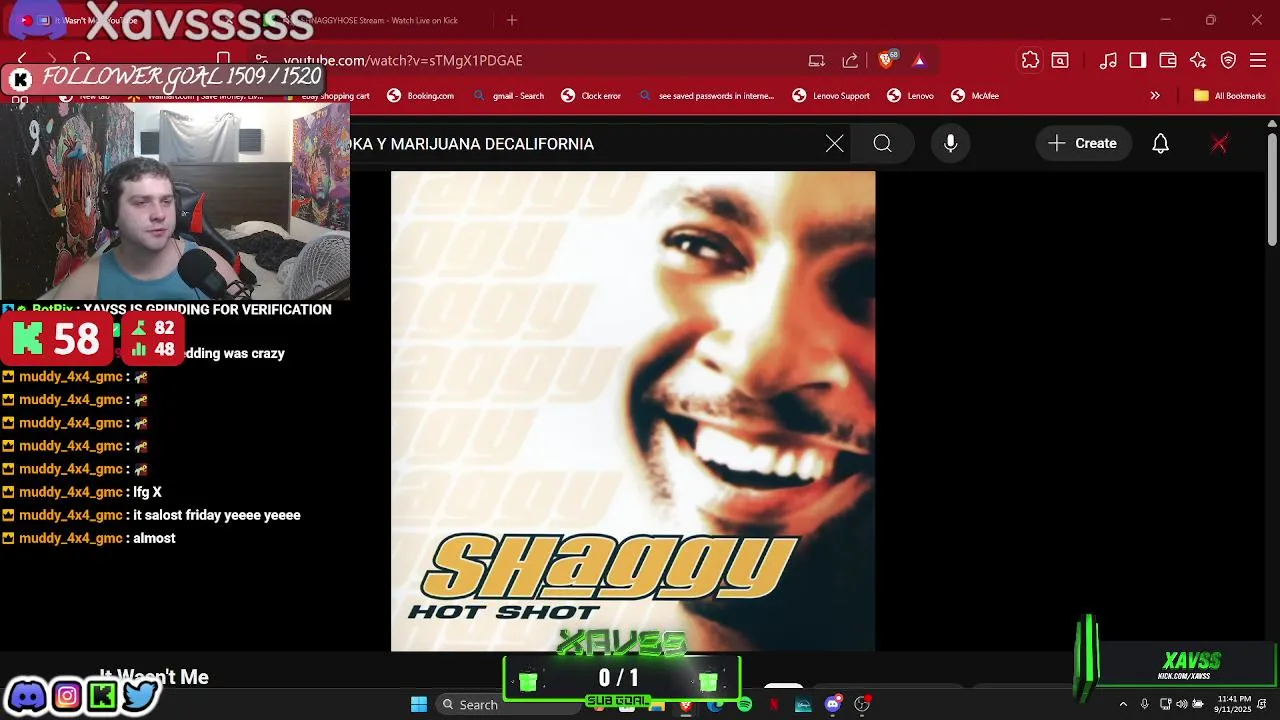This screenshot has width=1280, height=720.
Task: Click the system tray microphone icon
Action: tap(1145, 704)
